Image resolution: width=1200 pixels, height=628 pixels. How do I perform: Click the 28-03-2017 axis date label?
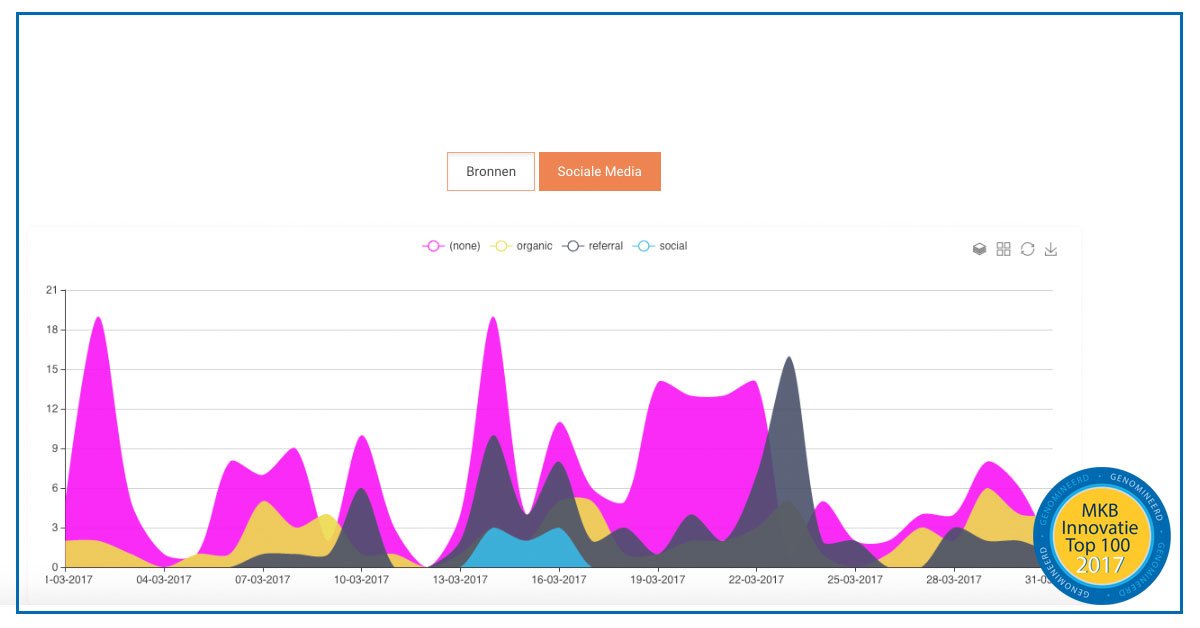pos(954,579)
